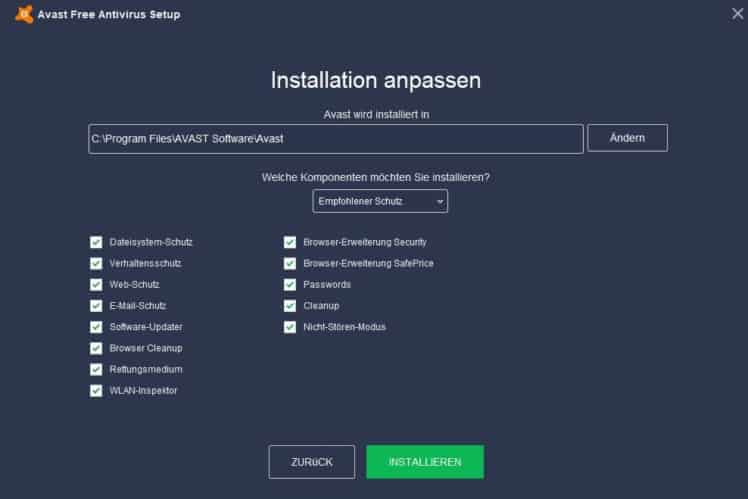Toggle the Cleanup checkbox
Screen dimensions: 748x499
point(290,306)
